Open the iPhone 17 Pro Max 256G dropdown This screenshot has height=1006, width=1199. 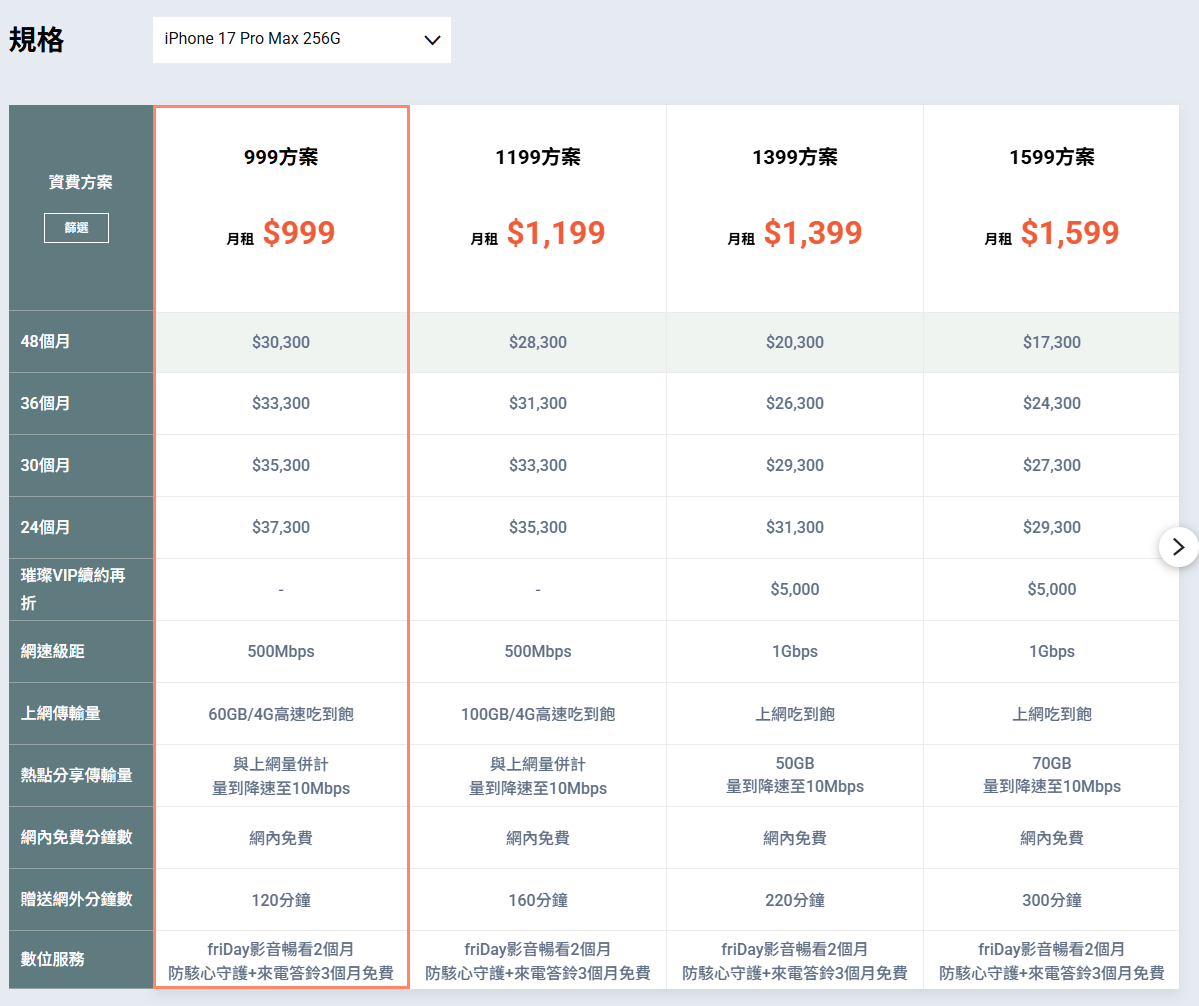pyautogui.click(x=301, y=40)
